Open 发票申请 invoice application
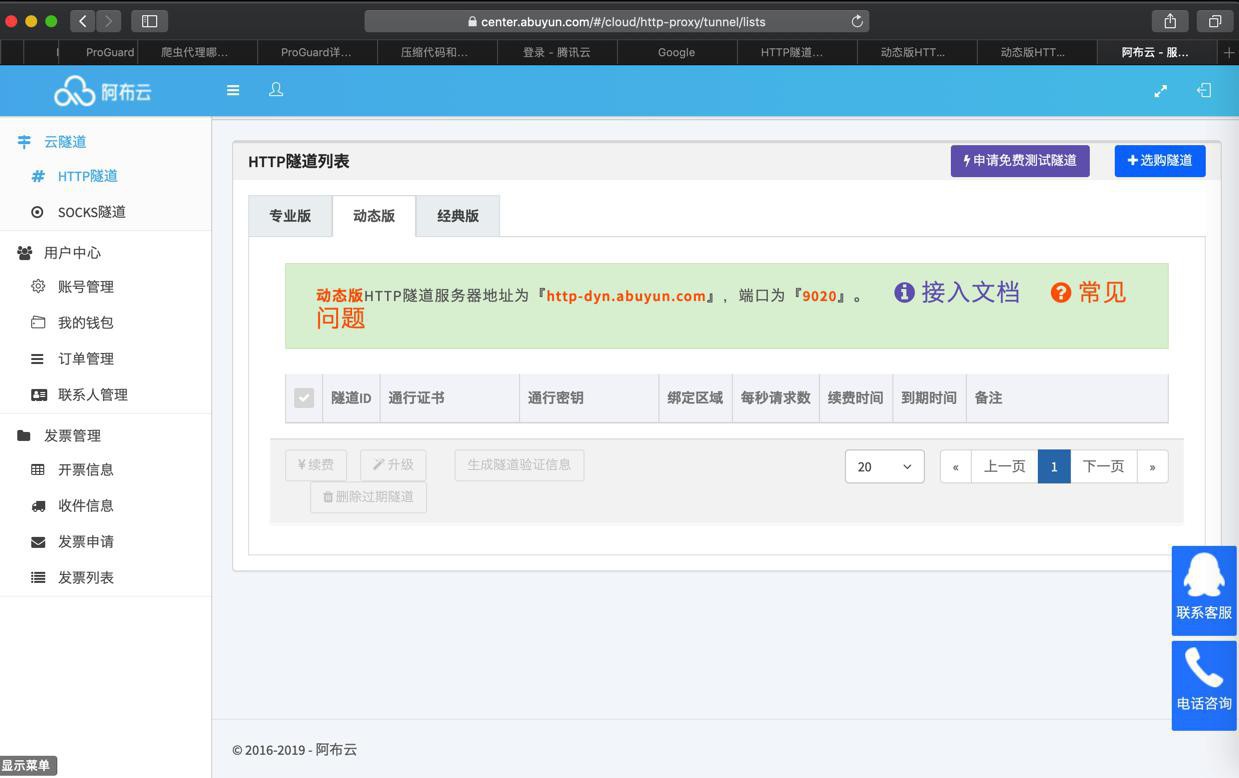1239x778 pixels. coord(86,542)
